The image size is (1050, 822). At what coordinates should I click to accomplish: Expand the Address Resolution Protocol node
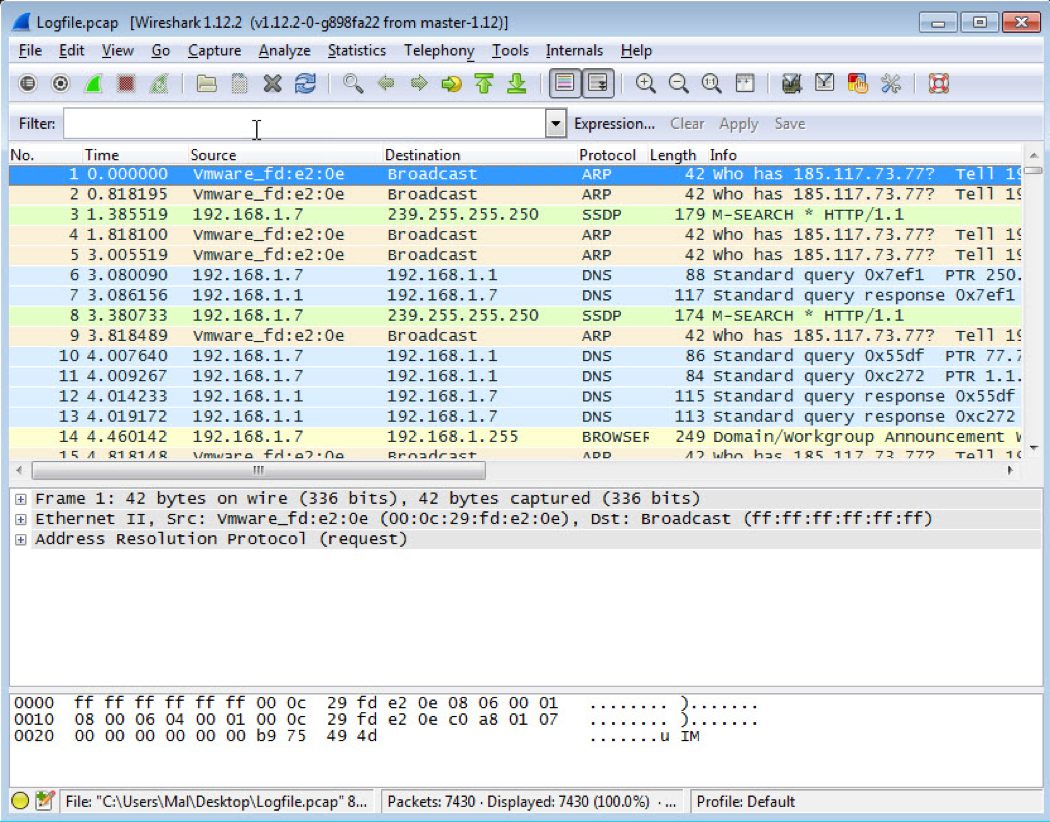[20, 539]
